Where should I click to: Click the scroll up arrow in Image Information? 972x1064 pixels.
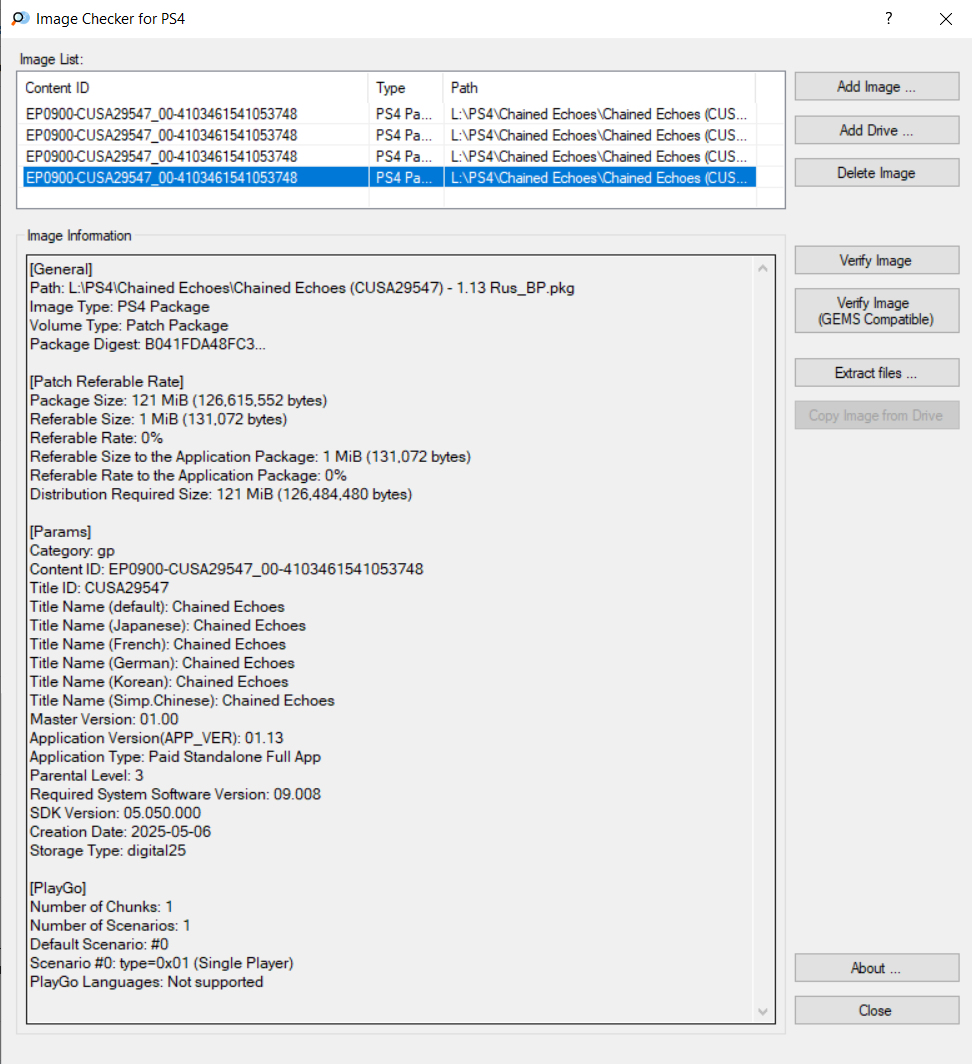tap(763, 269)
